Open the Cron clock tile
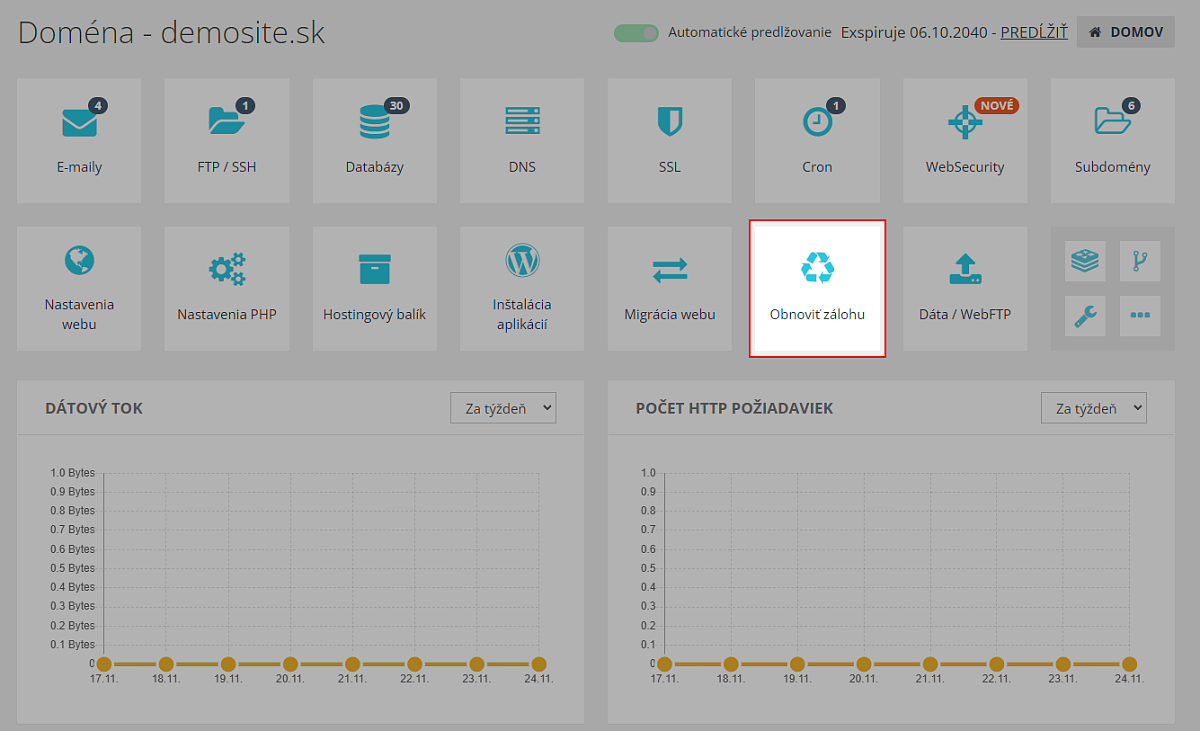This screenshot has height=731, width=1200. pyautogui.click(x=817, y=141)
